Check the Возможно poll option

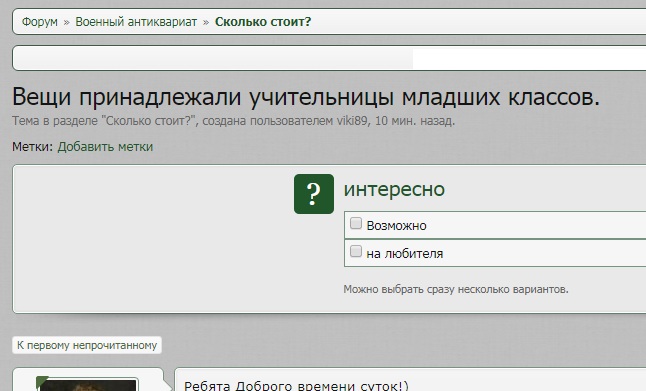tap(356, 223)
